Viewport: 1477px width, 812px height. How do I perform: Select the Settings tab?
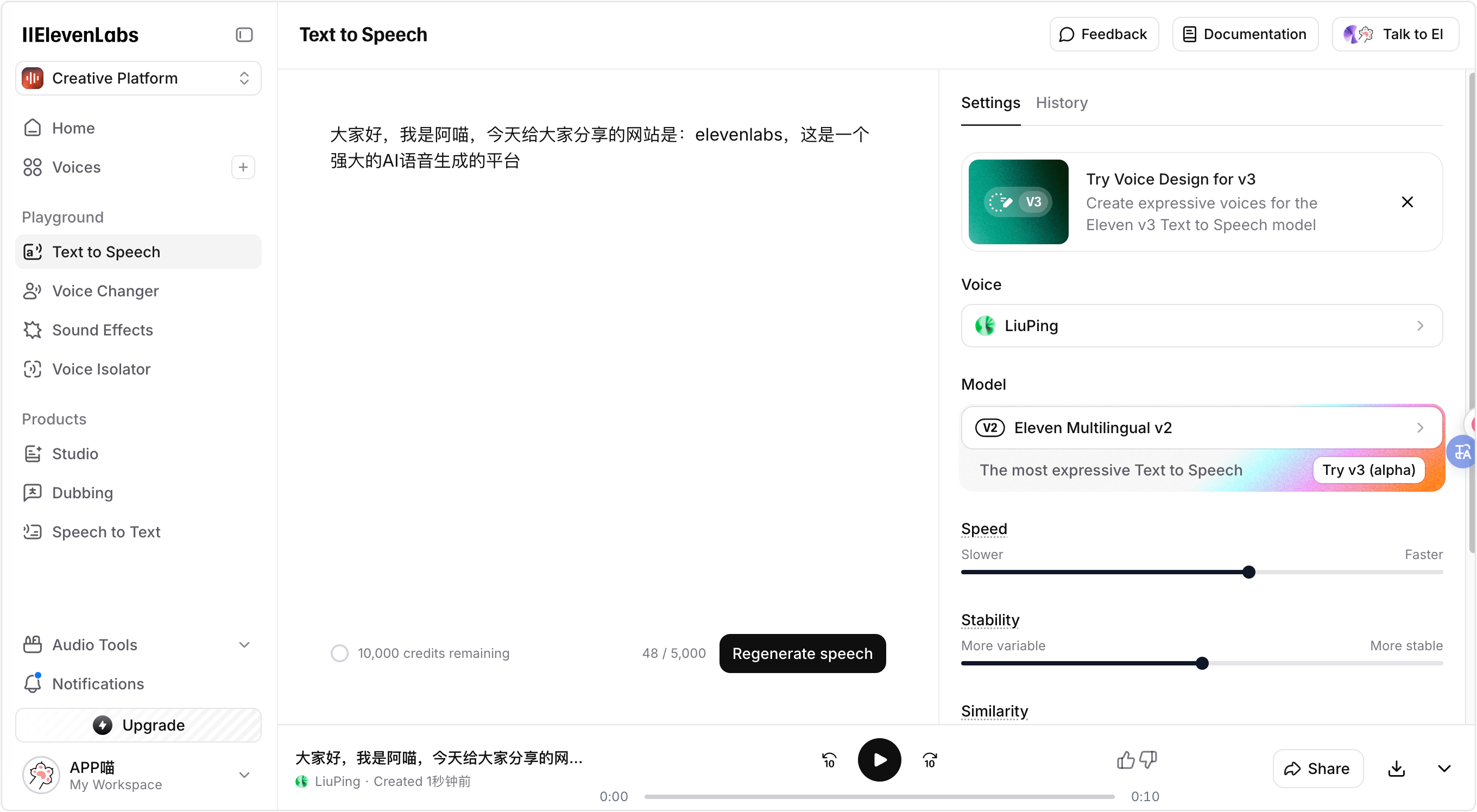pos(990,103)
